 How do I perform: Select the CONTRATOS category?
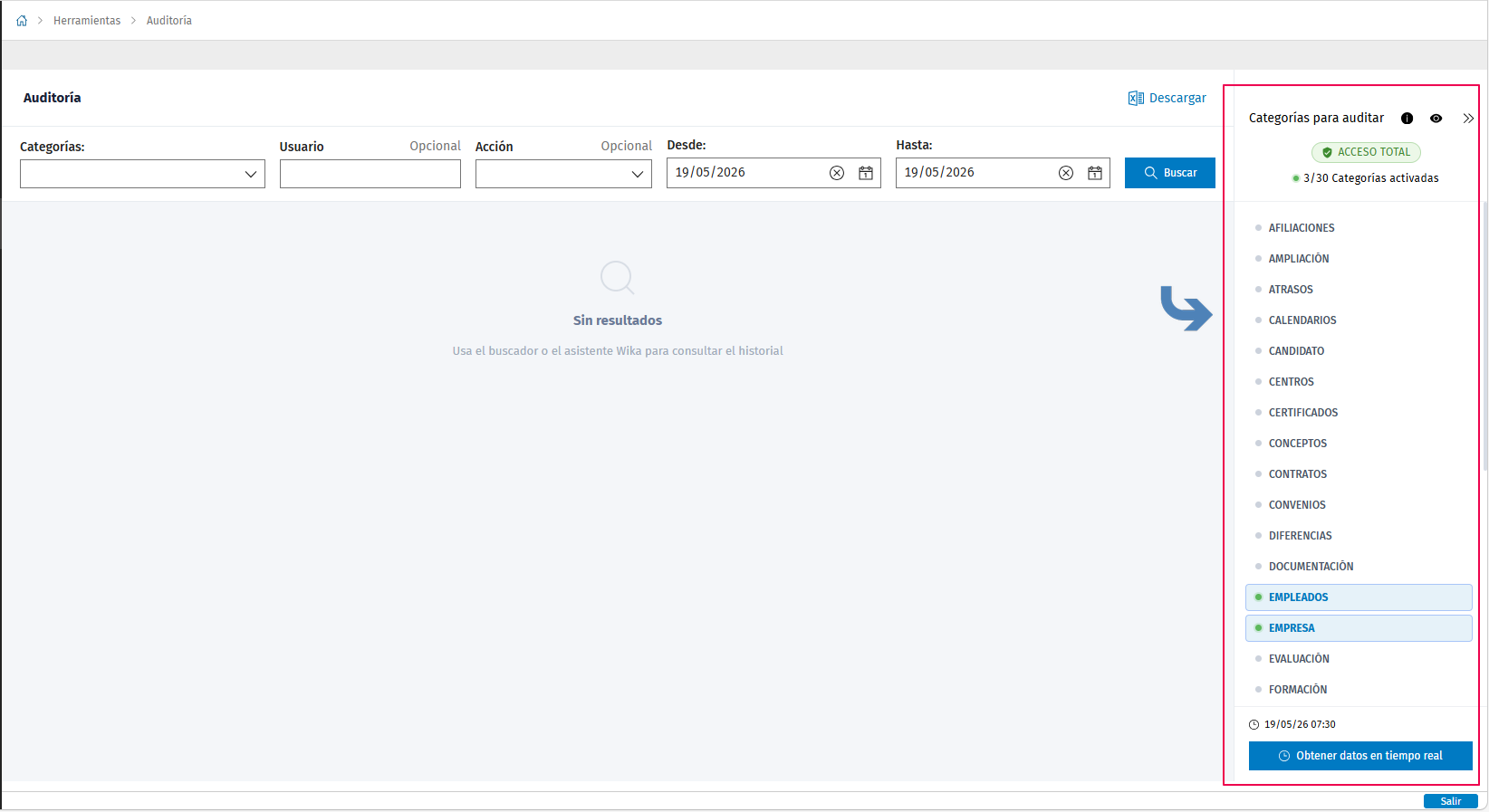point(1359,474)
